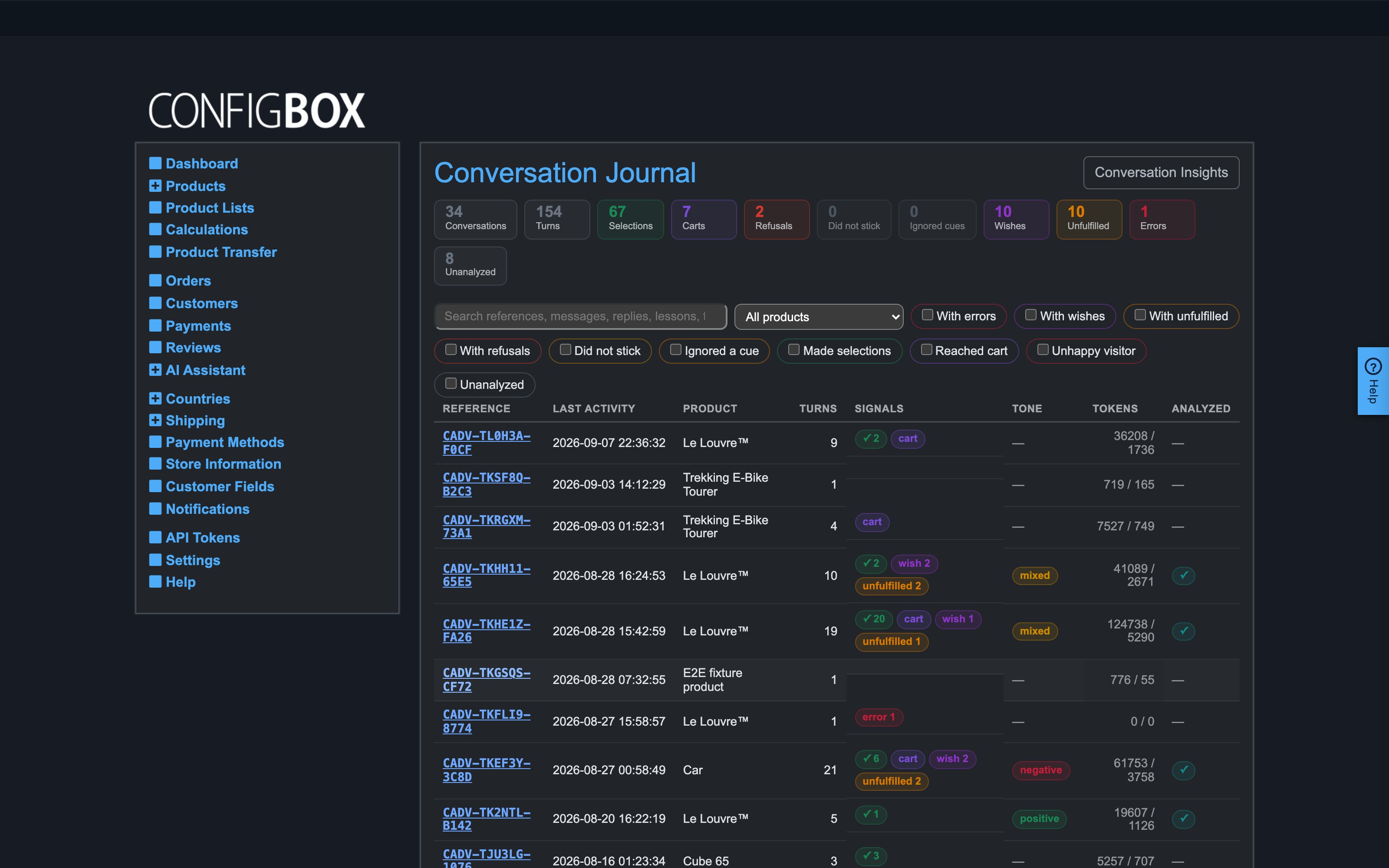Click analyzed checkmark for CADV-TKHE1Z-FA26 row

point(1184,631)
